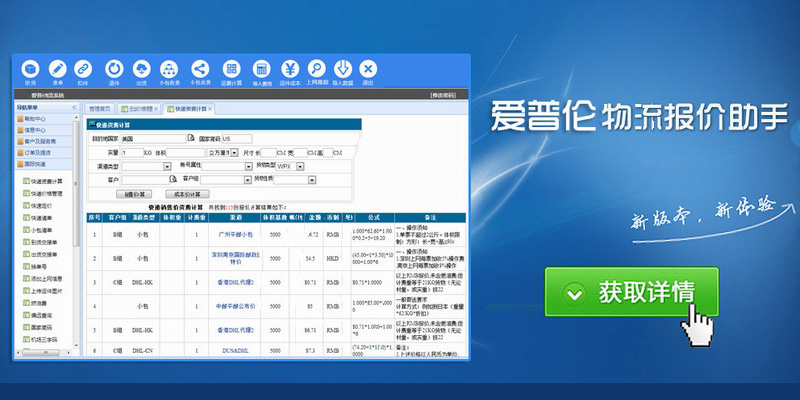Open the 货物类型 WPX dropdown
This screenshot has width=800, height=400.
pyautogui.click(x=290, y=166)
